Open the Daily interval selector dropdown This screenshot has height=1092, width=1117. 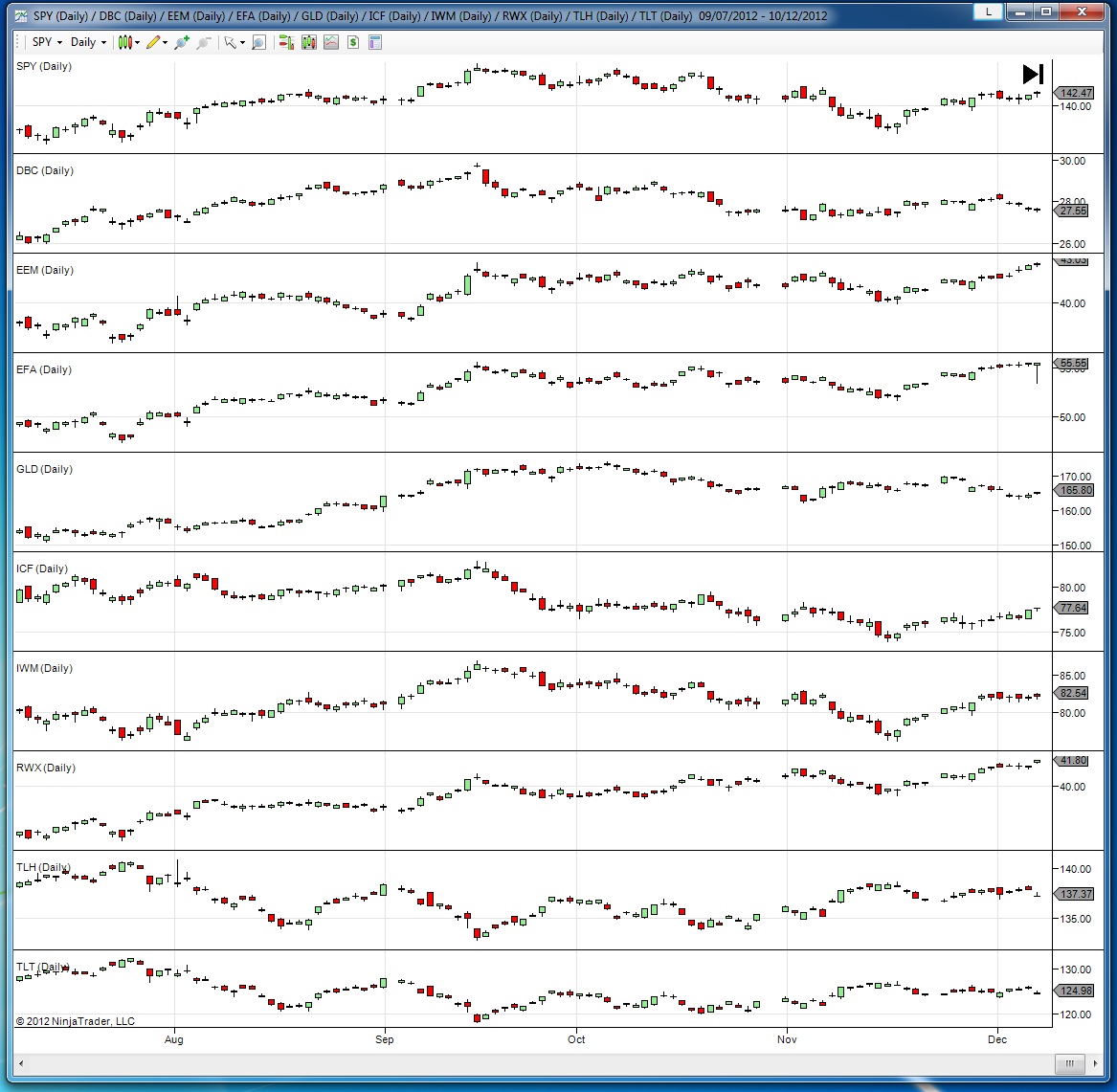pyautogui.click(x=88, y=42)
